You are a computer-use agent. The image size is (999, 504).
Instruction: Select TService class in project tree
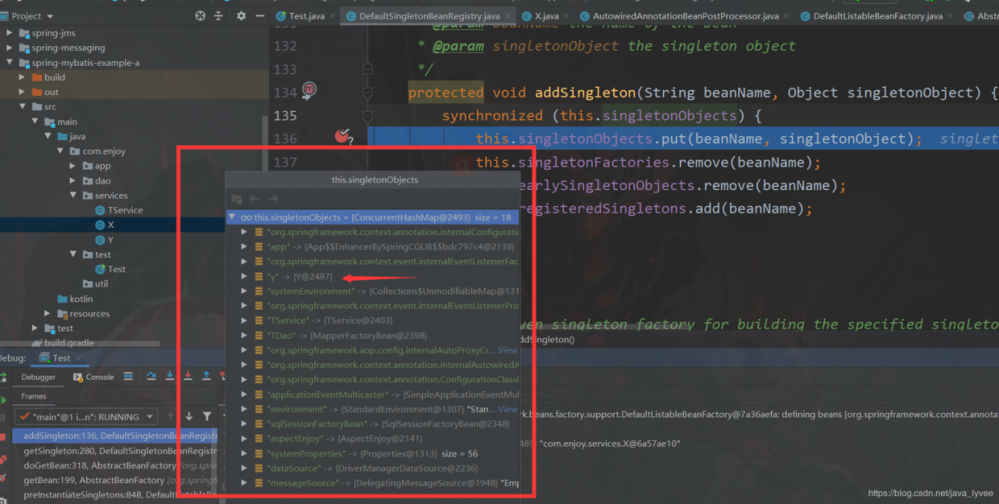pos(119,210)
